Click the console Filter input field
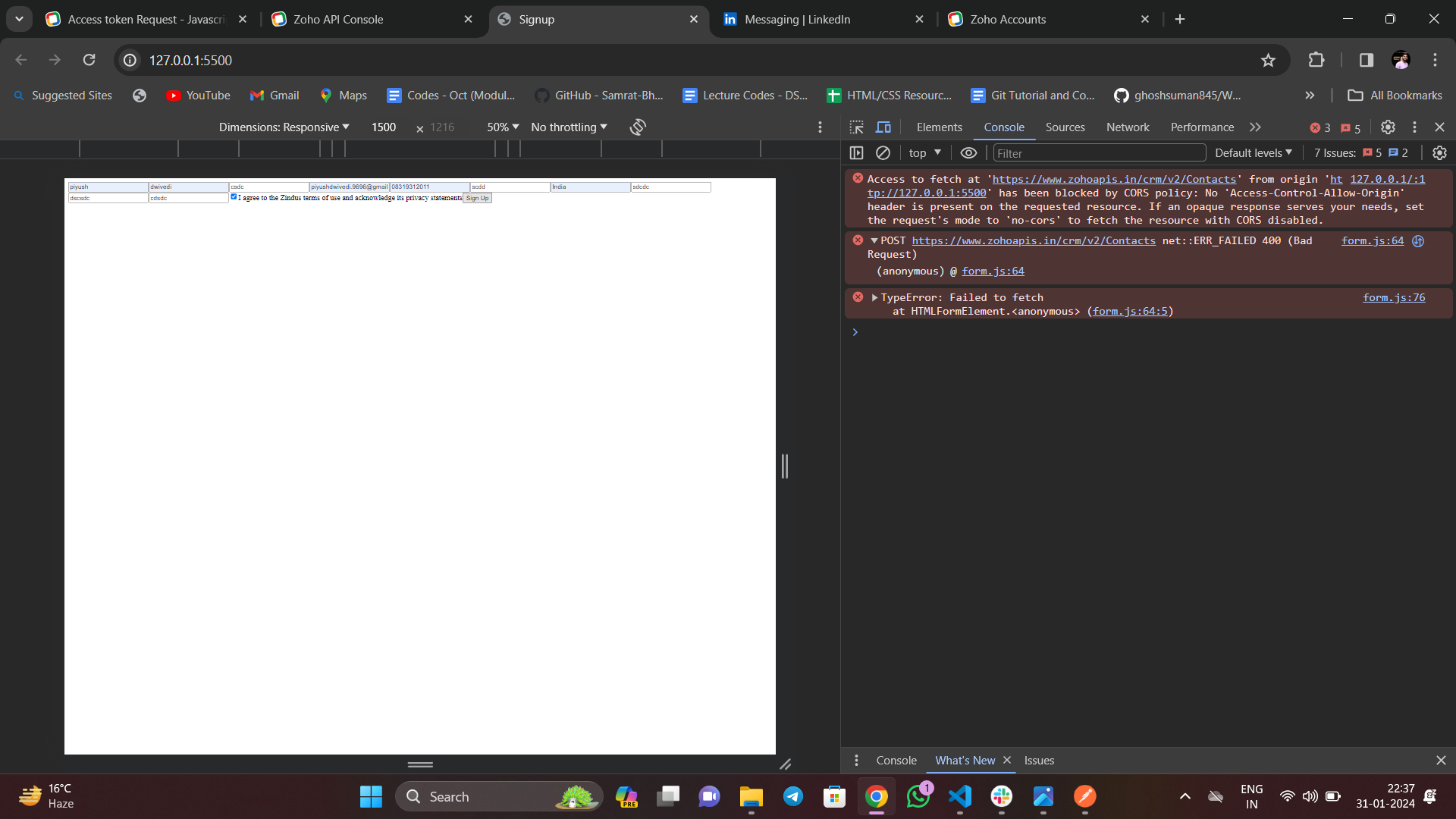This screenshot has width=1456, height=819. click(1099, 153)
